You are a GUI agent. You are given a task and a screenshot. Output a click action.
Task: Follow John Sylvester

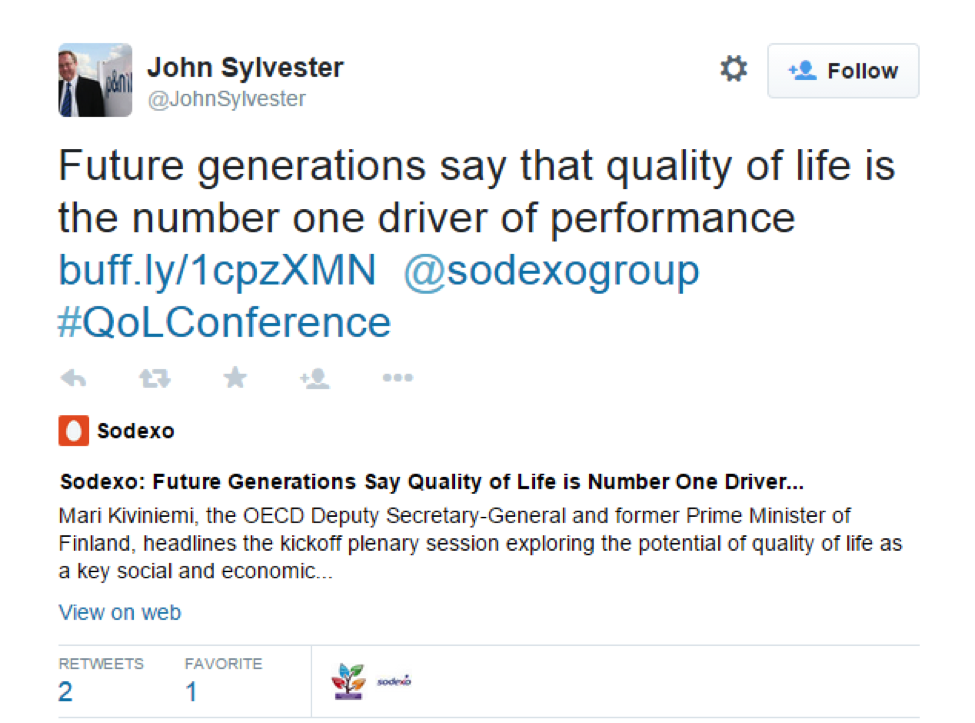coord(843,71)
